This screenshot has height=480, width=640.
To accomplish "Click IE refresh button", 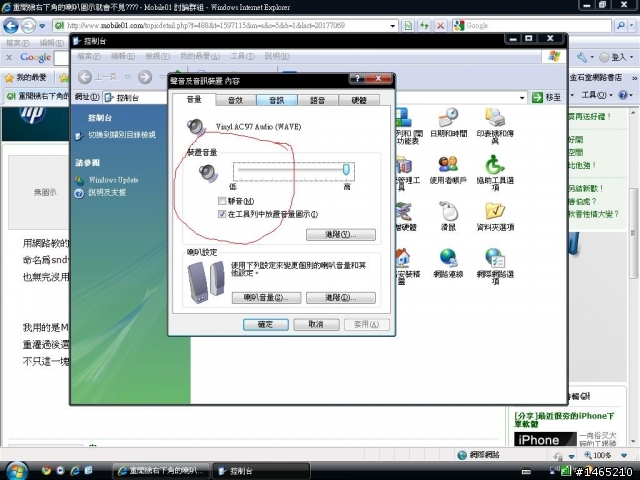I will (424, 26).
